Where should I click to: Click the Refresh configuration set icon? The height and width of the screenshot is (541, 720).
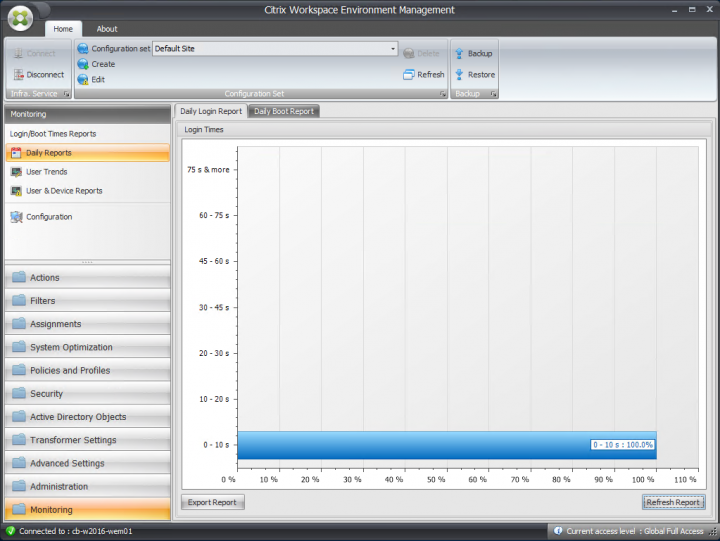coord(409,75)
